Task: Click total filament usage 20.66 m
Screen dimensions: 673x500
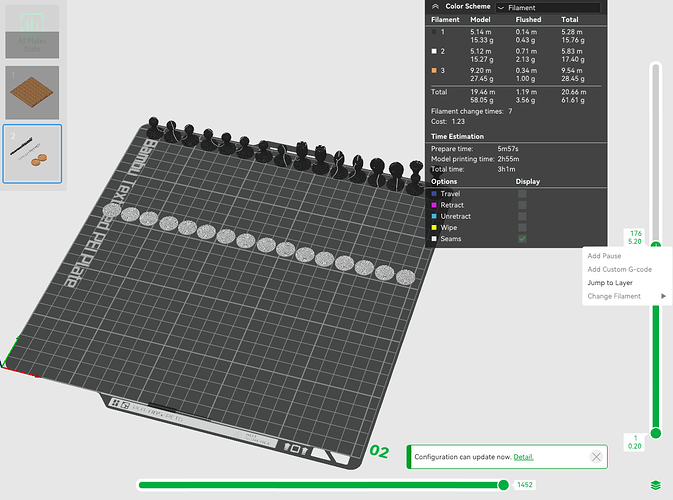Action: pyautogui.click(x=573, y=92)
